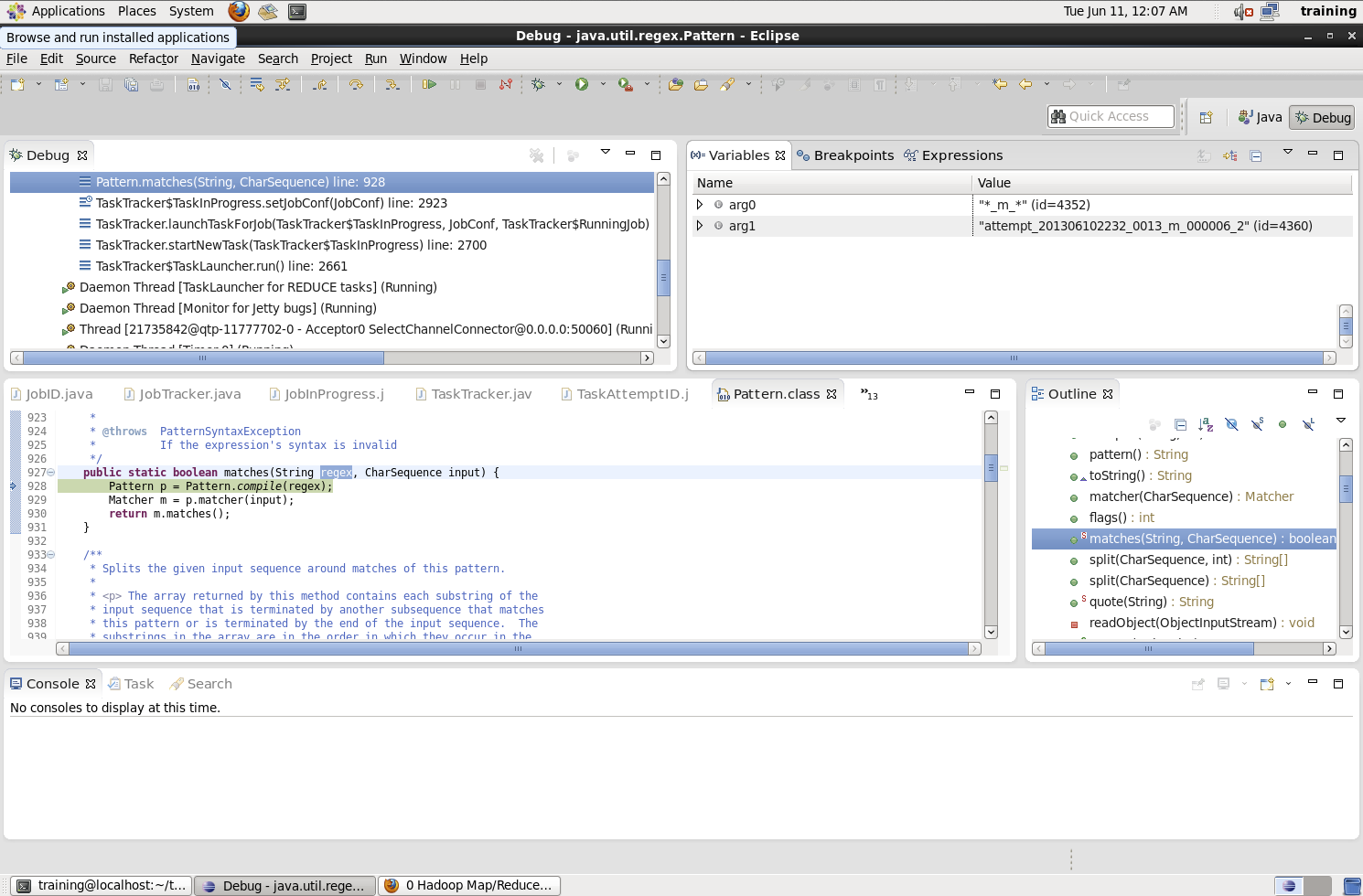Screen dimensions: 1363x896
Task: Show hidden editors list chevron
Action: pos(868,394)
